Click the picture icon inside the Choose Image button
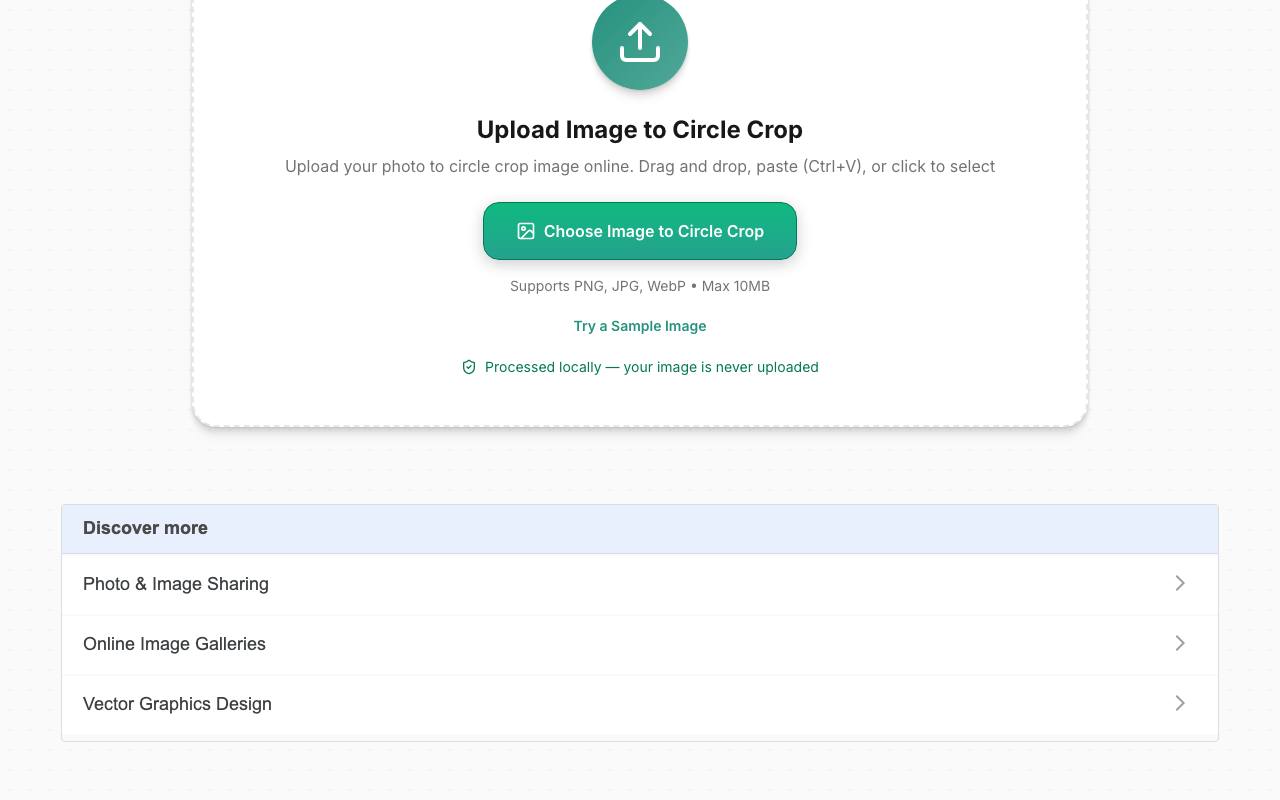The image size is (1280, 800). pyautogui.click(x=526, y=231)
